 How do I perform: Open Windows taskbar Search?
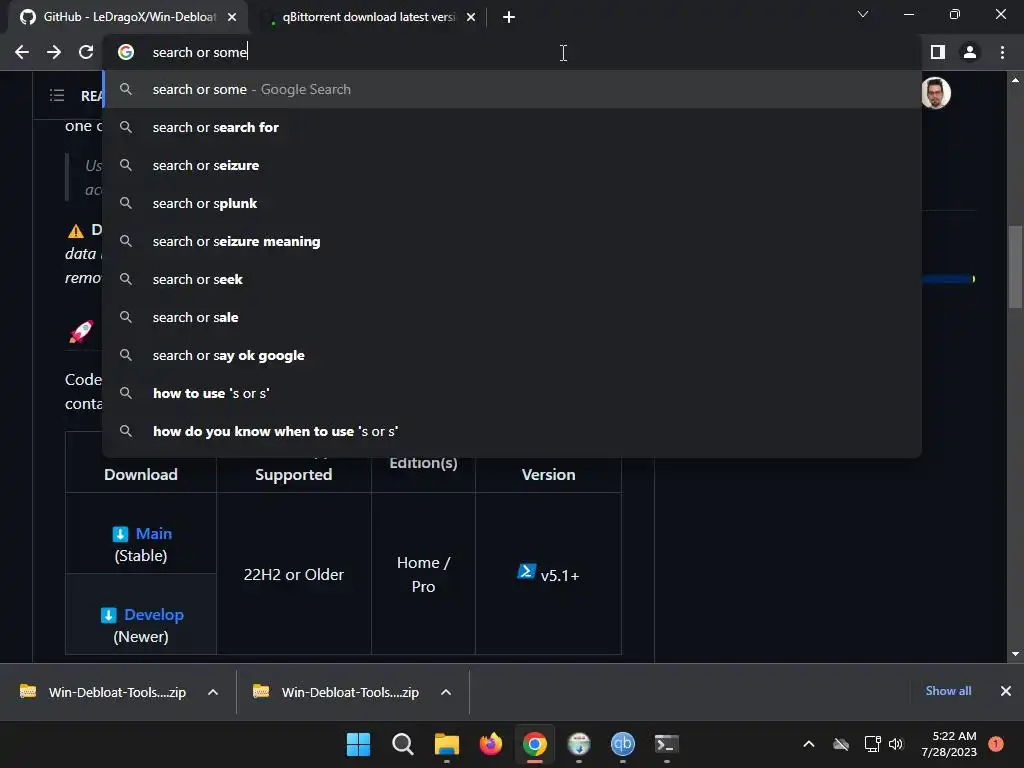click(x=402, y=744)
